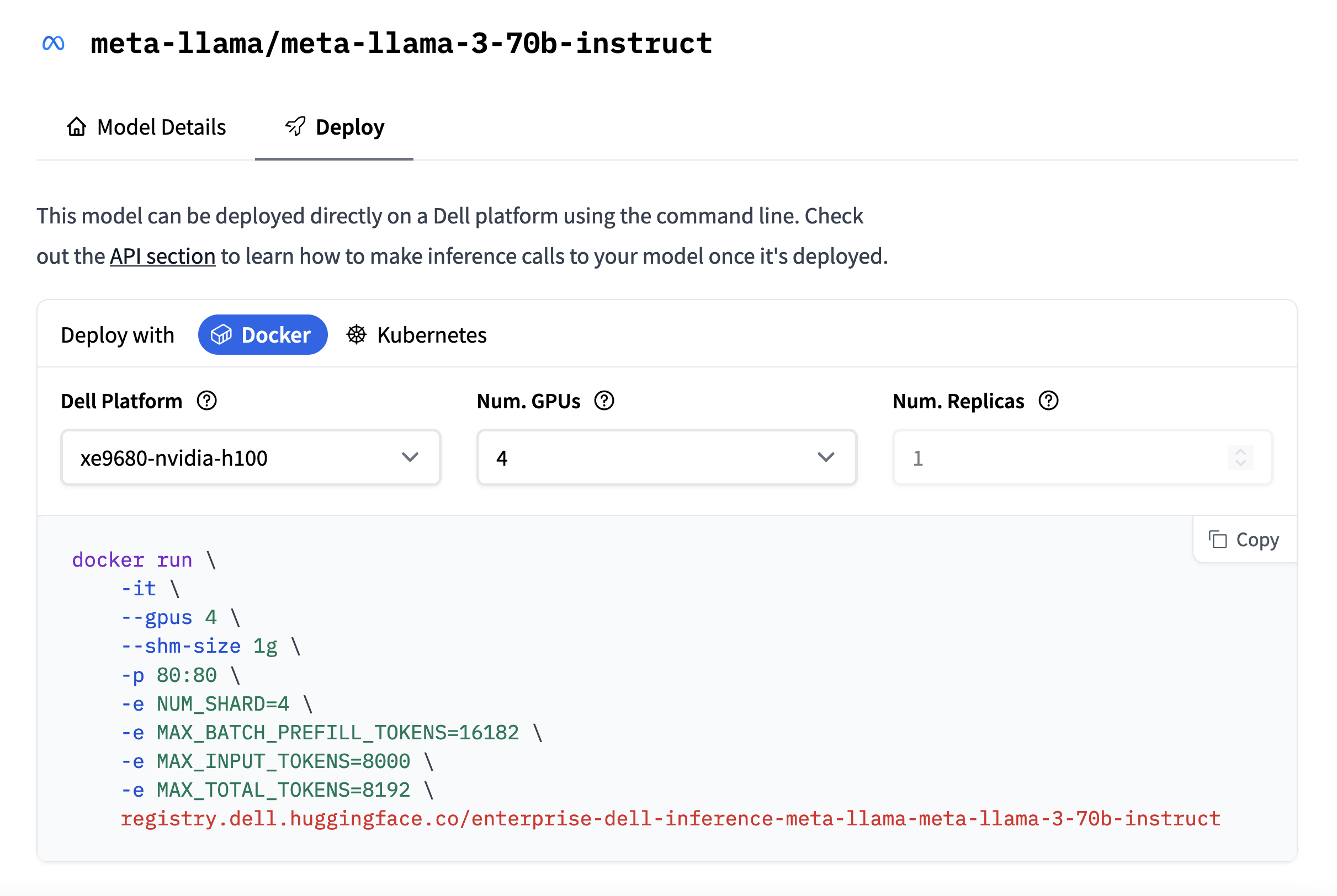The height and width of the screenshot is (896, 1337).
Task: Switch deployment to Kubernetes
Action: 432,335
